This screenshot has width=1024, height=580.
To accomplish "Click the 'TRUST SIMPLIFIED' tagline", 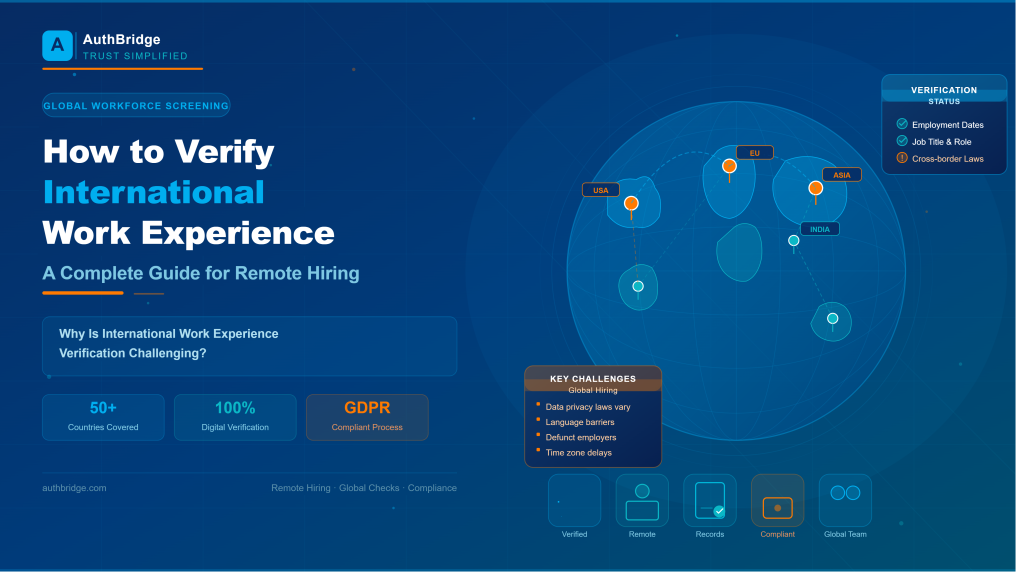I will coord(136,57).
